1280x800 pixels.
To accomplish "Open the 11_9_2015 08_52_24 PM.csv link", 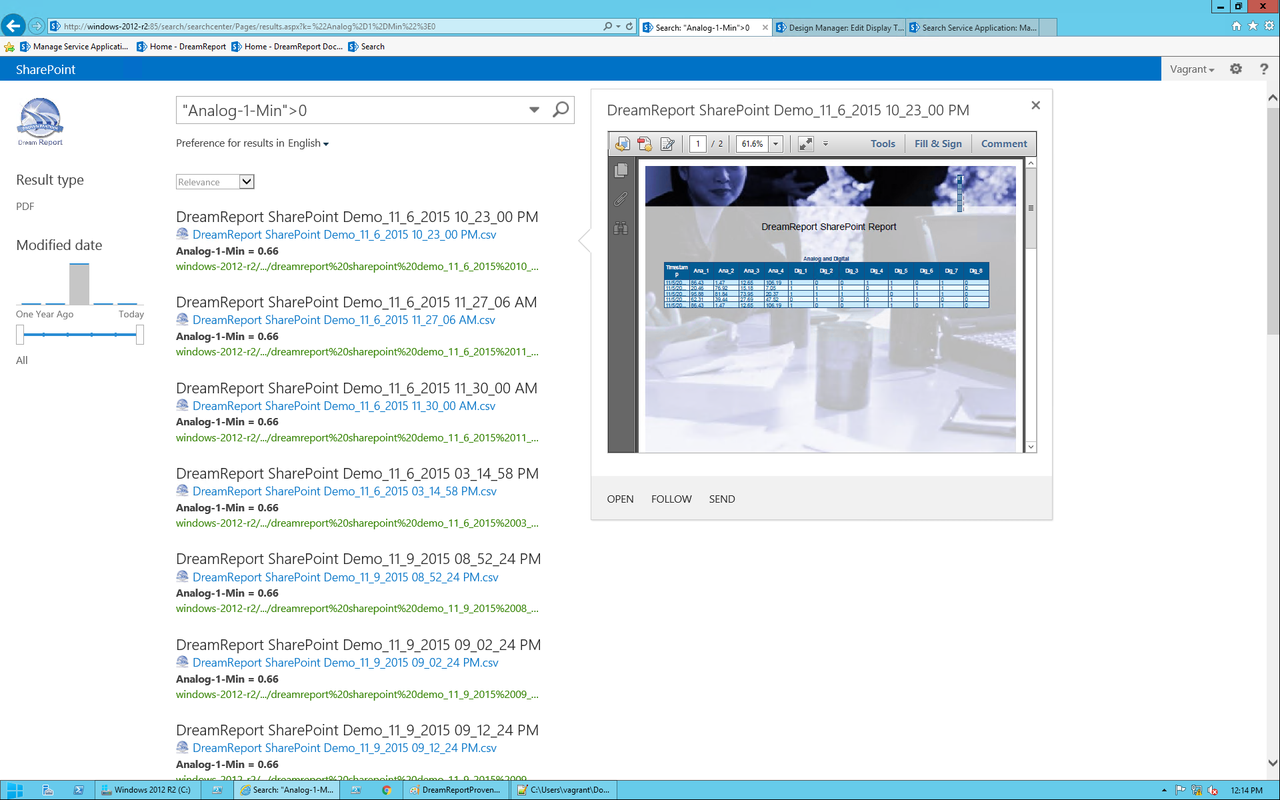I will pos(346,577).
